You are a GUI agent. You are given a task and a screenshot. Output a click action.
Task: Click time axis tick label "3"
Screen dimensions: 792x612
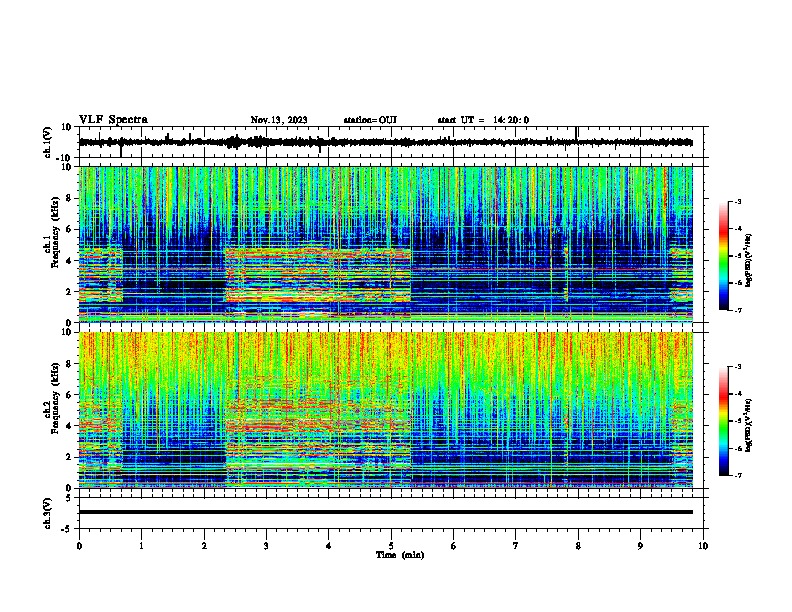[266, 546]
